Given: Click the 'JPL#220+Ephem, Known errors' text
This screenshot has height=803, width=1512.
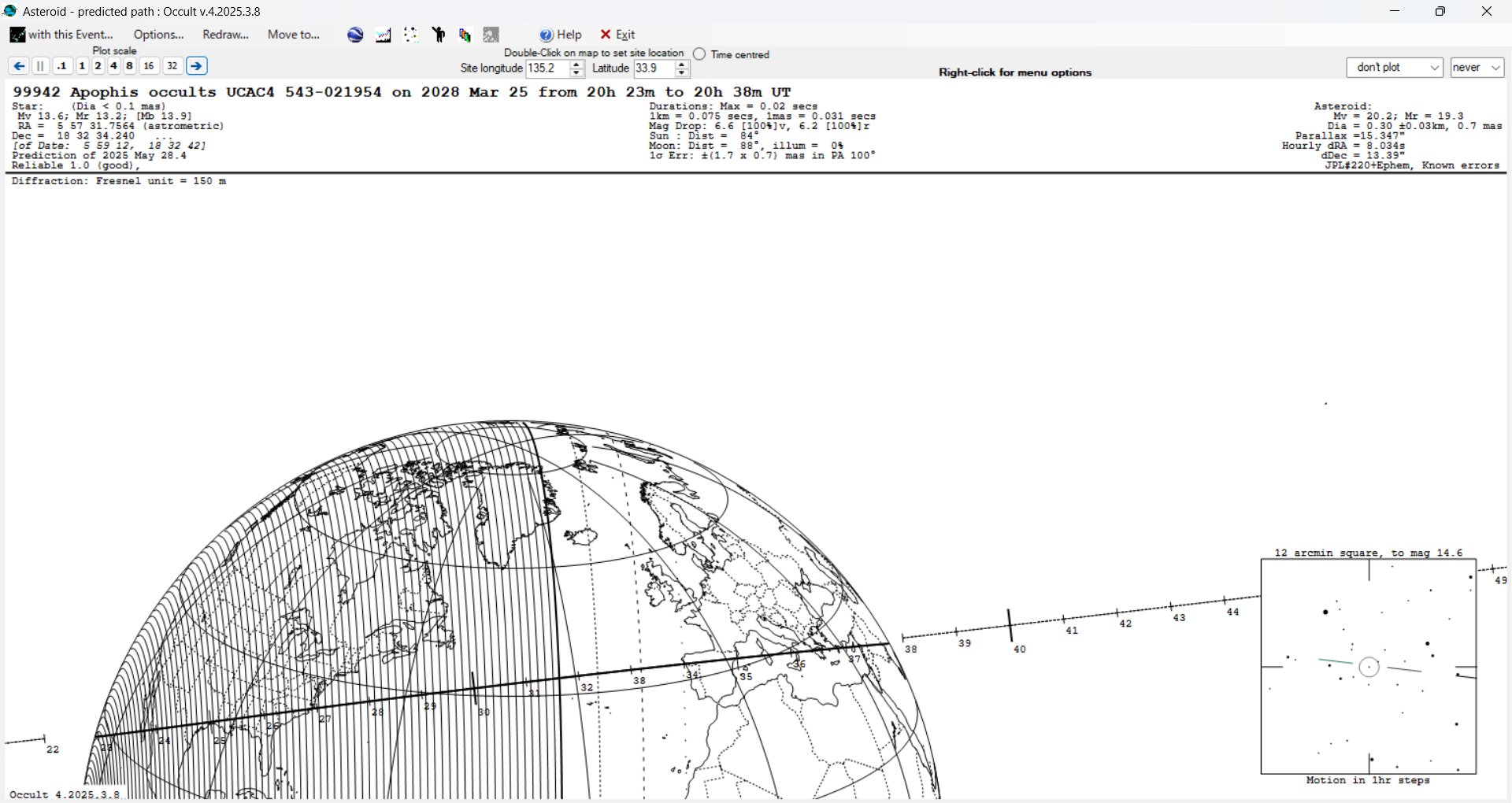Looking at the screenshot, I should 1412,165.
